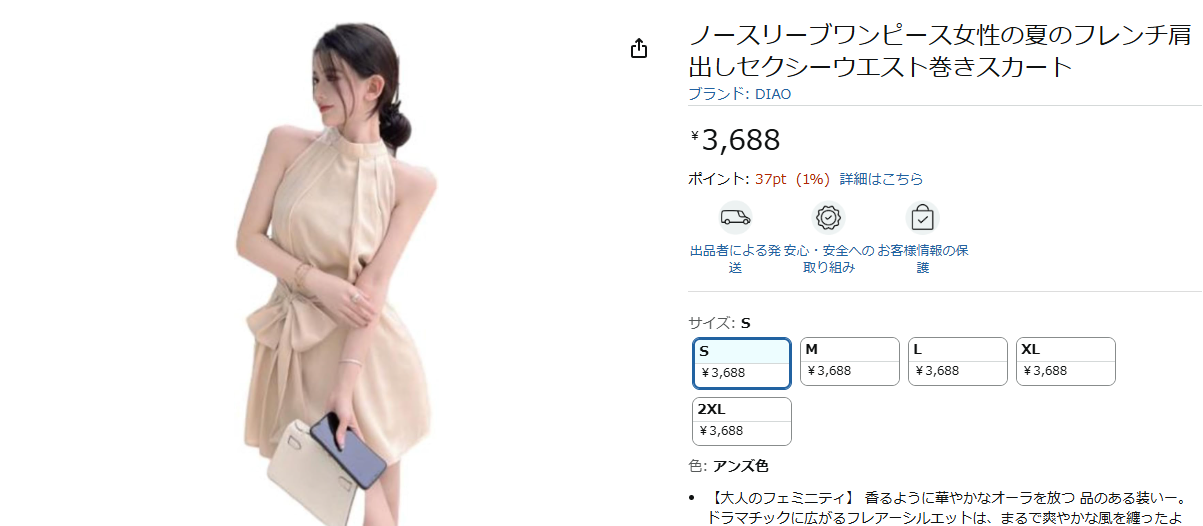Click the delivery truck icon

[x=735, y=217]
